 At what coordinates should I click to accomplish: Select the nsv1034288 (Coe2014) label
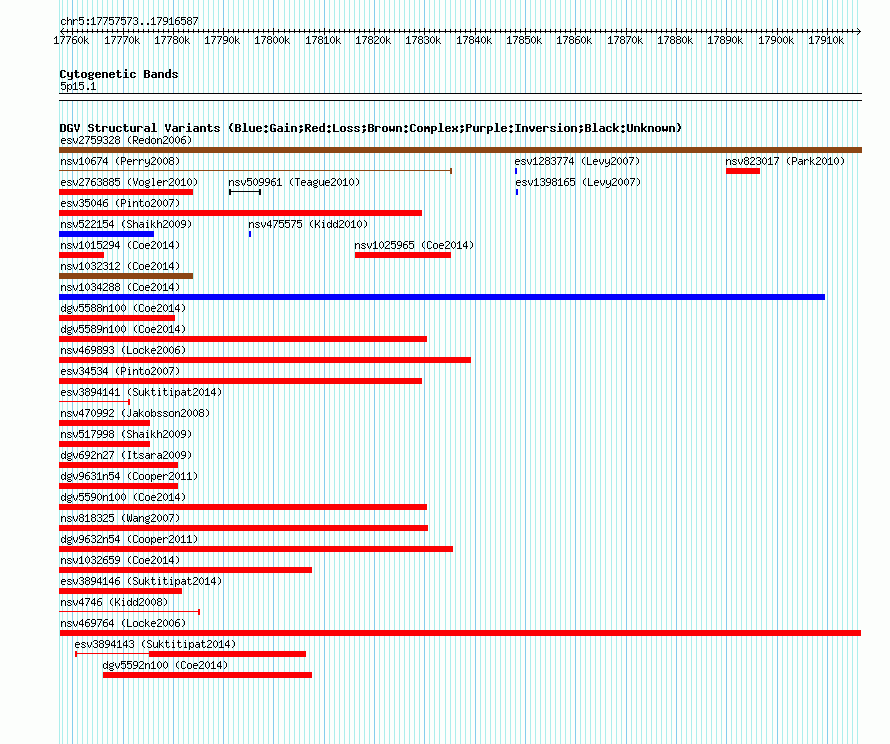(x=120, y=287)
